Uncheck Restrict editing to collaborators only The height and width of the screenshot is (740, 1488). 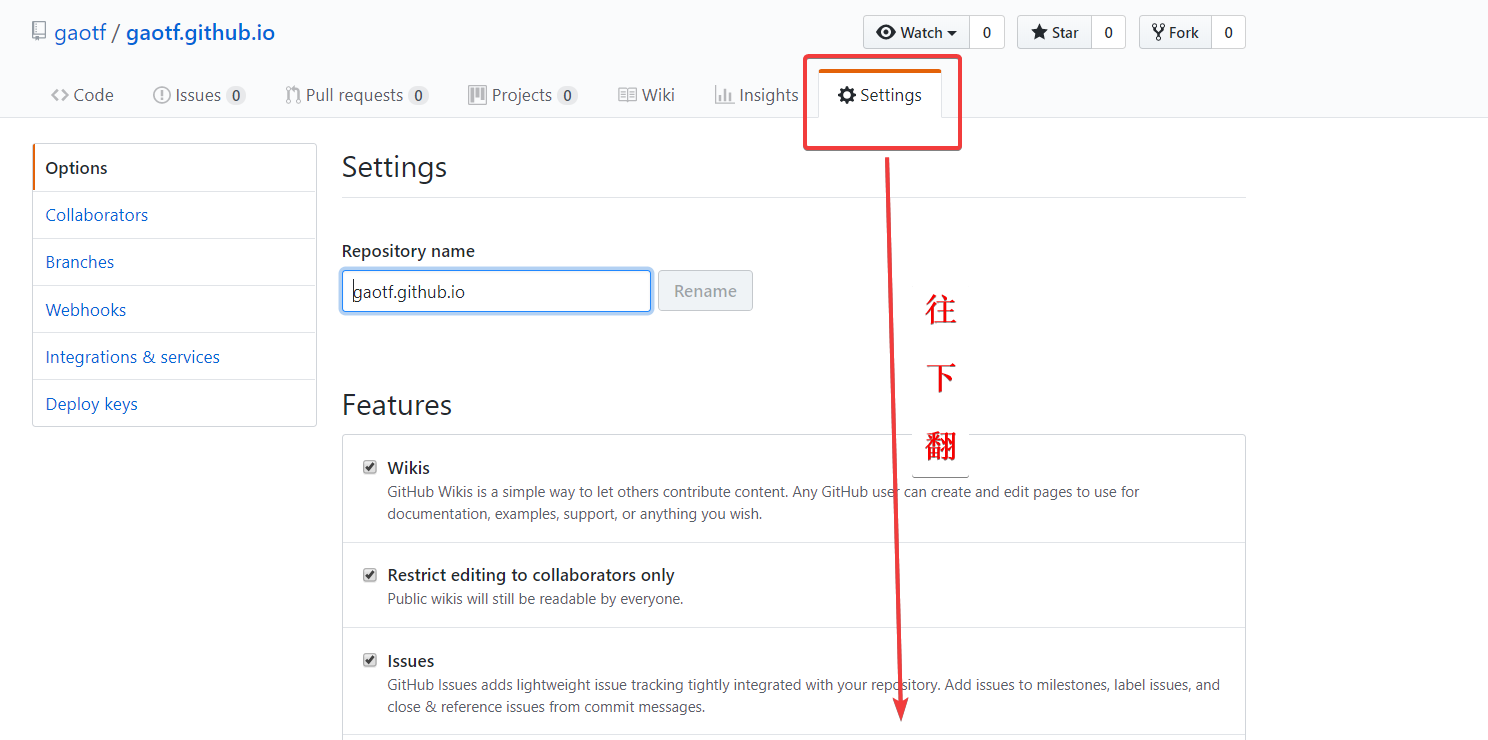[370, 575]
